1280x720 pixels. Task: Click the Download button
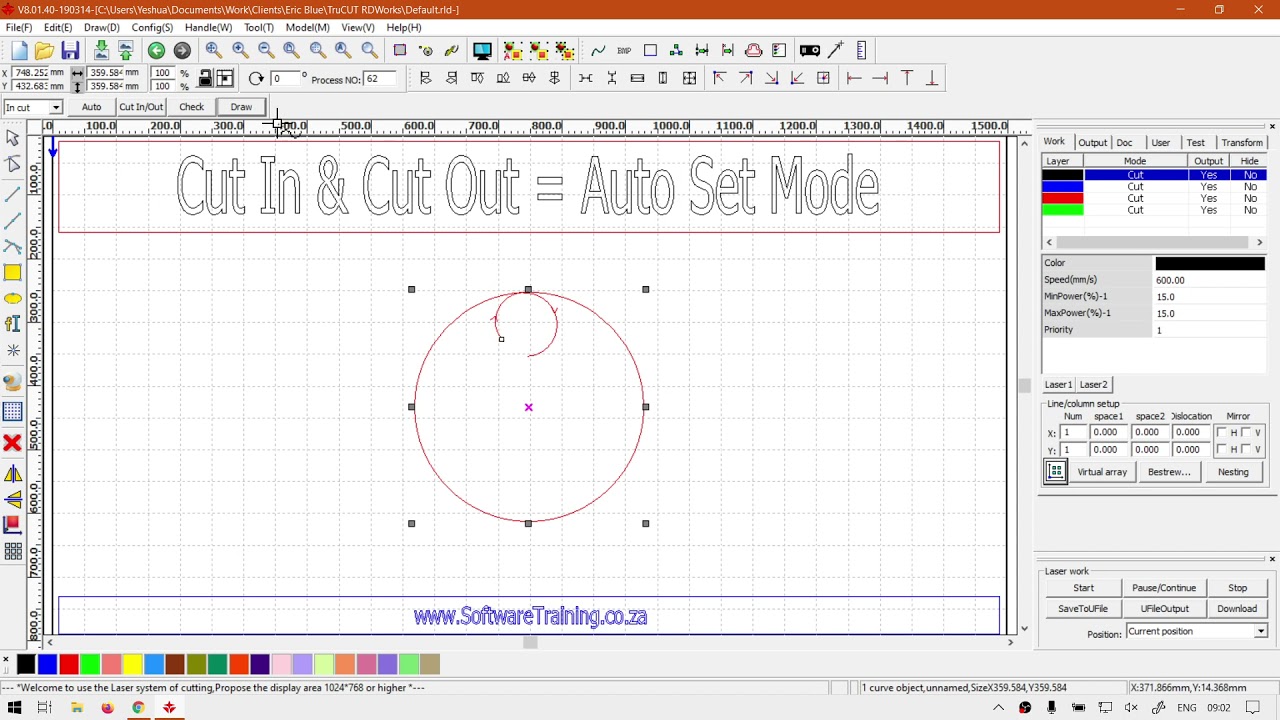point(1237,609)
